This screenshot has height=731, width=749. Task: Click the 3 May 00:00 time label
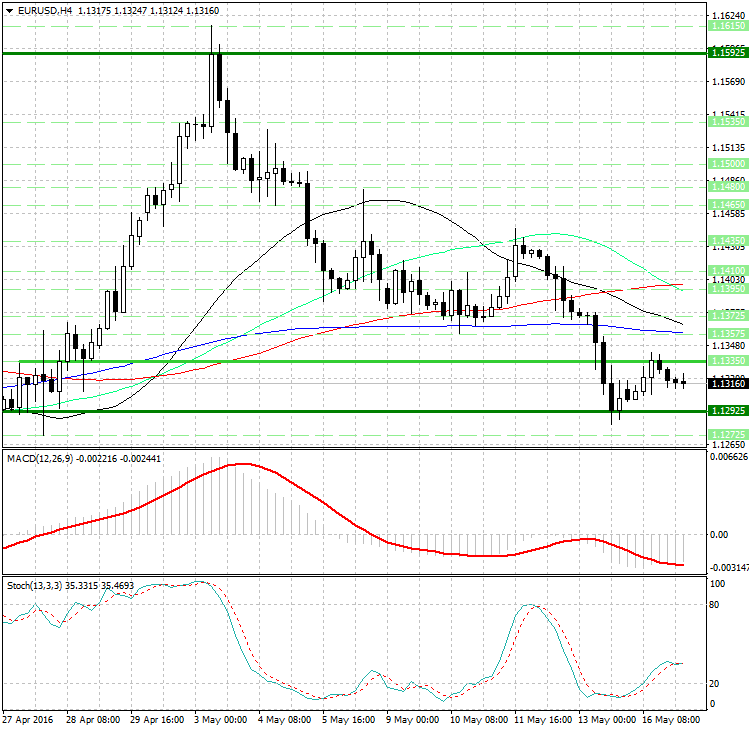[221, 720]
